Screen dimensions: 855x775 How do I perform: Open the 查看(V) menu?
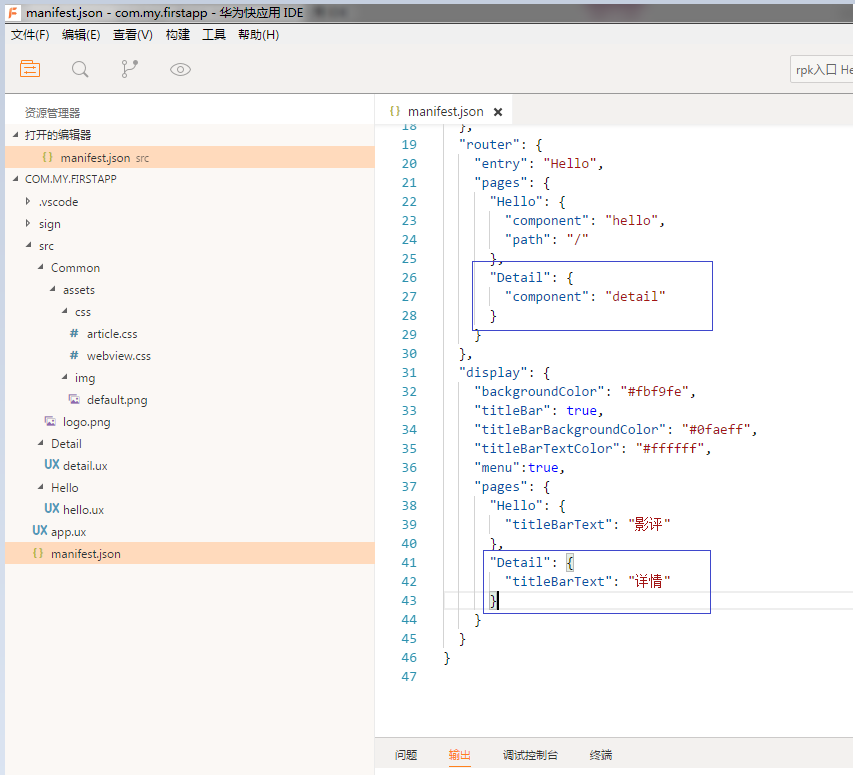133,35
